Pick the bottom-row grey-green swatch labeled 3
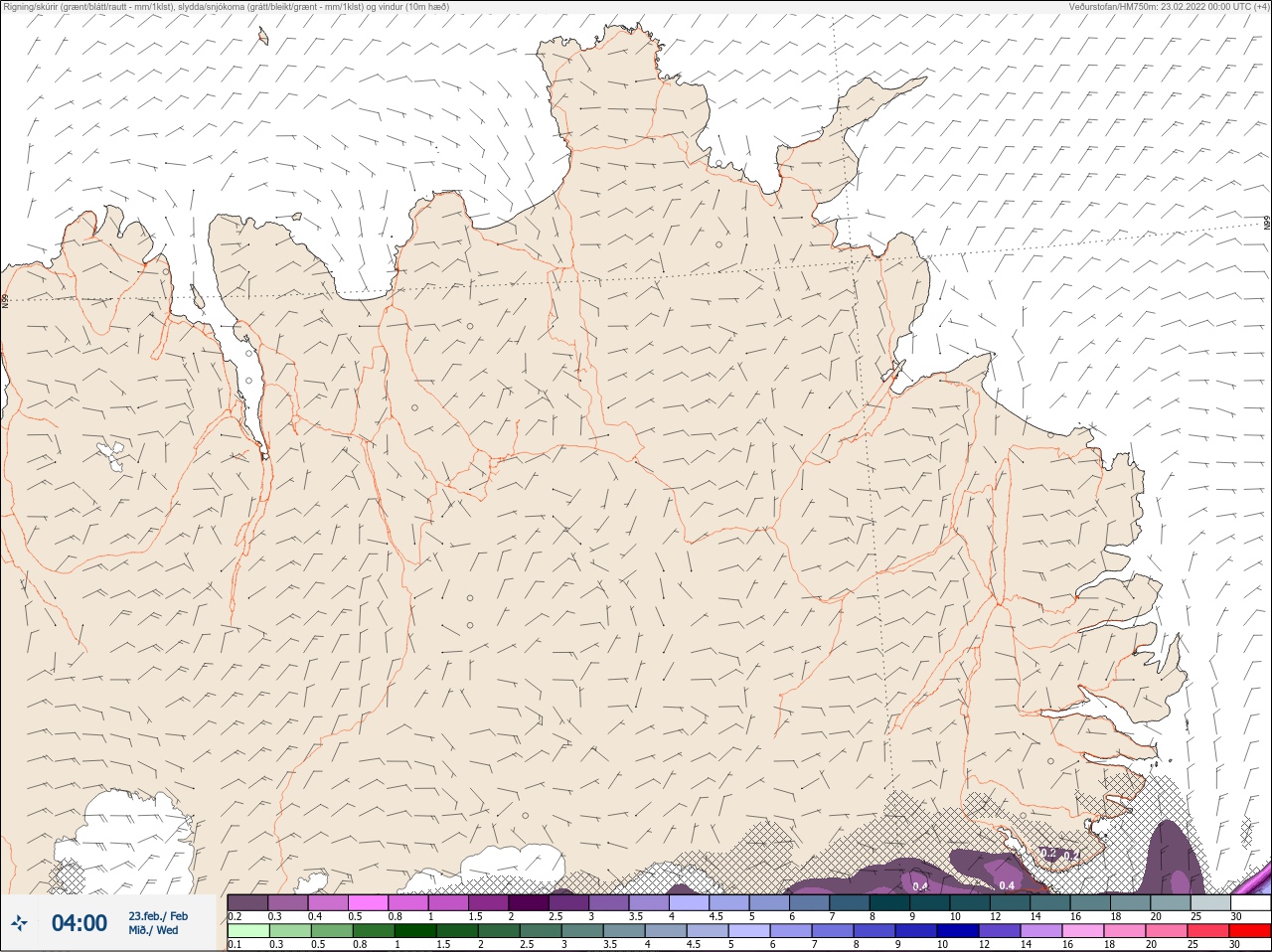The image size is (1272, 952). coord(582,931)
